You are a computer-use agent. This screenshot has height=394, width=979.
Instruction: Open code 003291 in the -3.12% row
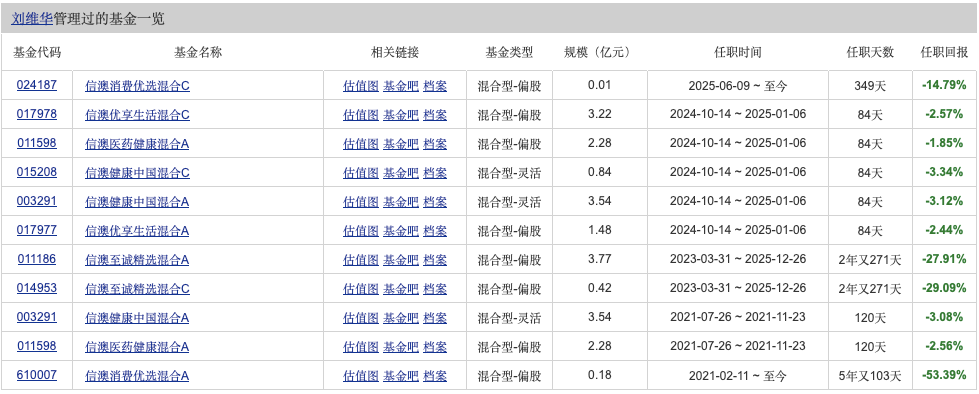(37, 201)
